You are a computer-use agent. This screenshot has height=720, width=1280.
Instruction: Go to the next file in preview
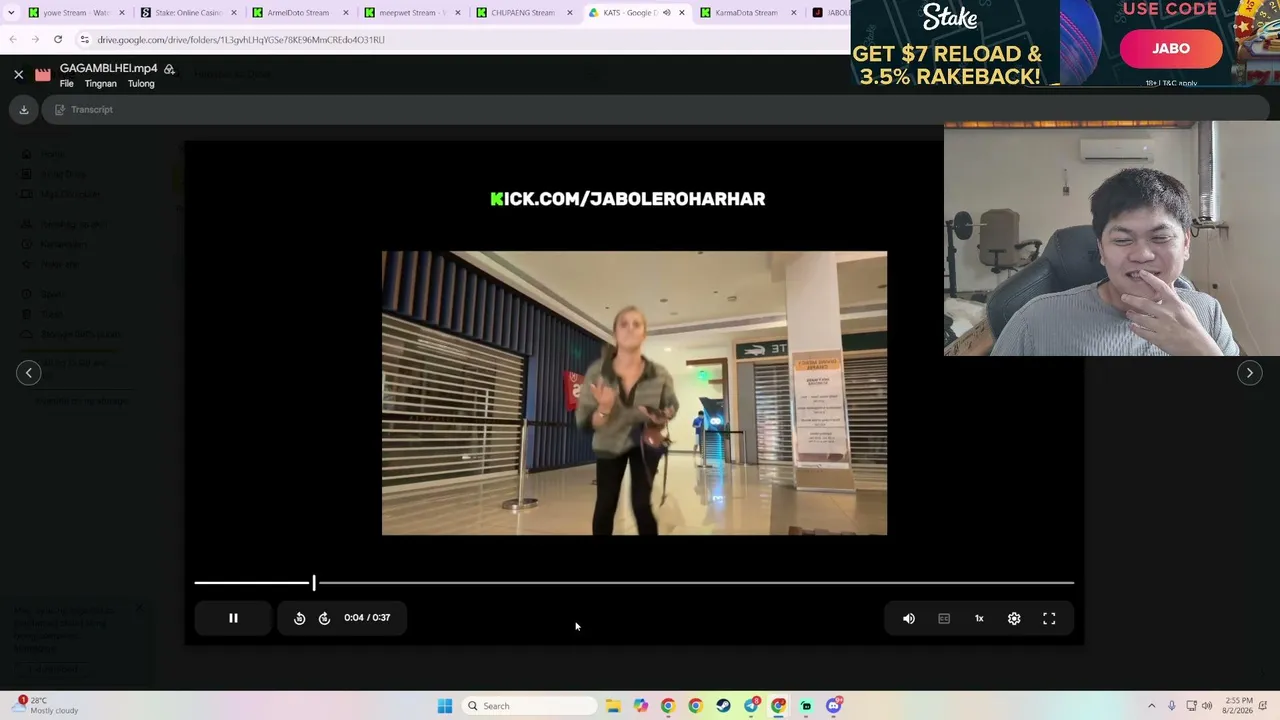(x=1250, y=373)
